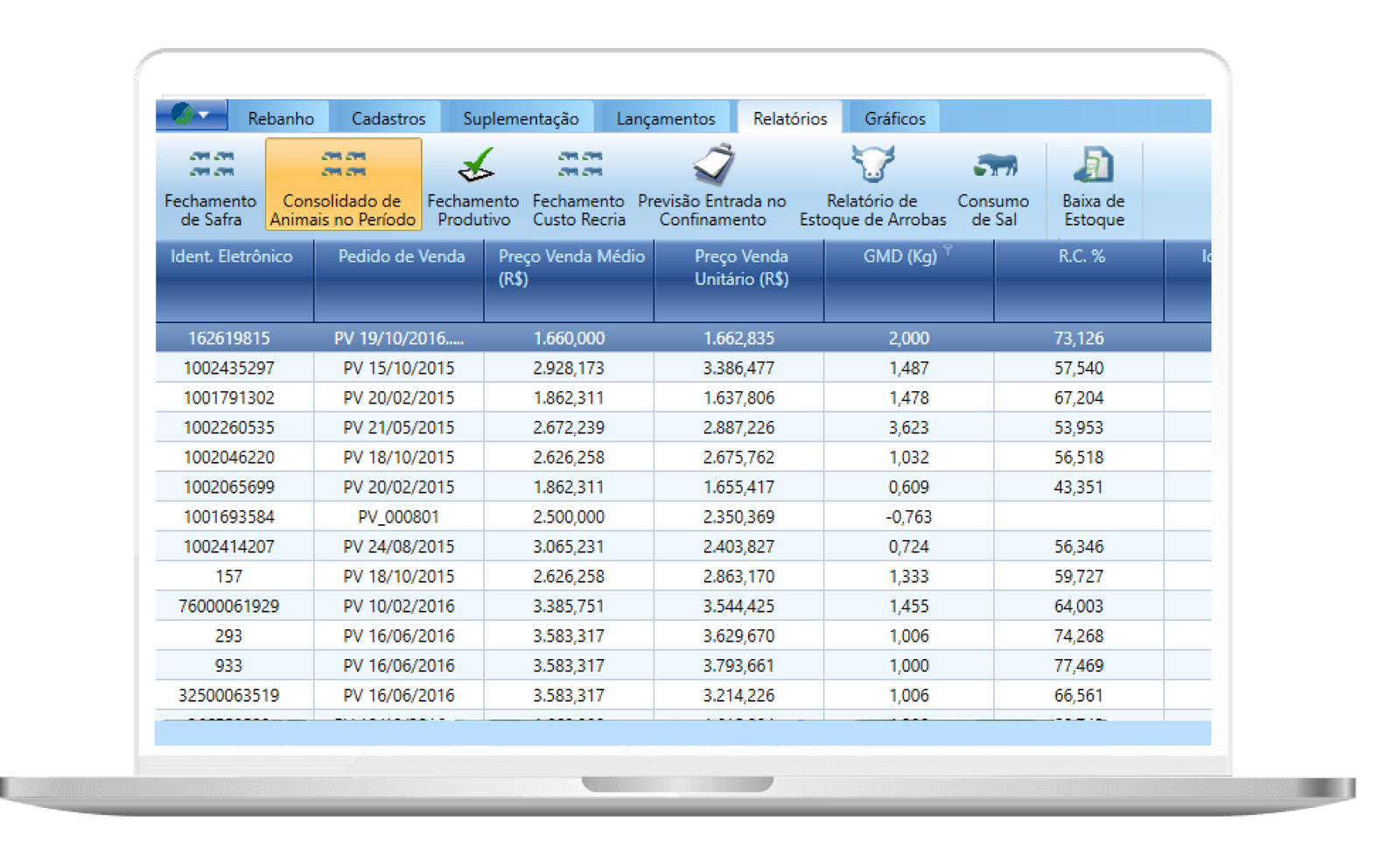Click unit price 2.887,226
This screenshot has height=863, width=1400.
pyautogui.click(x=738, y=428)
